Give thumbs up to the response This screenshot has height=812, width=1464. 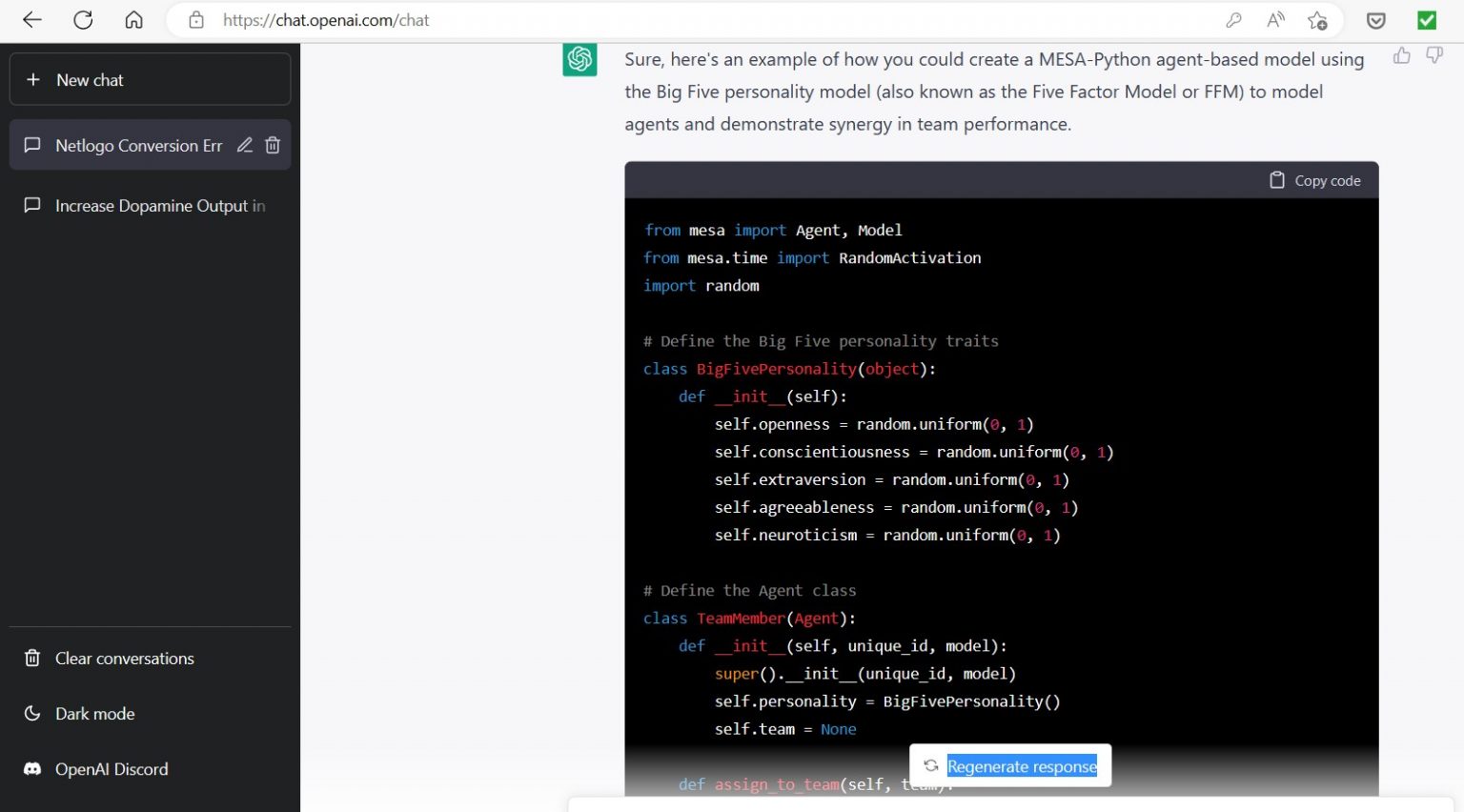tap(1401, 56)
